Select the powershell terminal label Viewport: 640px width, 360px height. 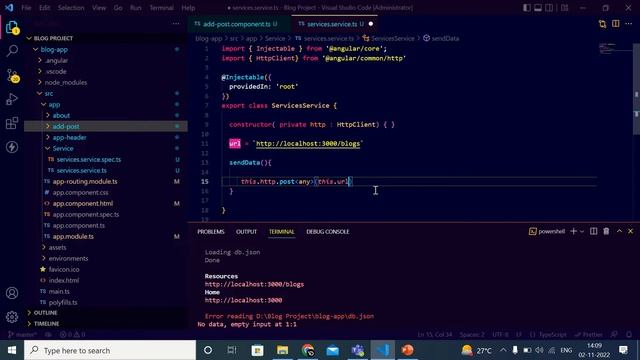tap(547, 231)
